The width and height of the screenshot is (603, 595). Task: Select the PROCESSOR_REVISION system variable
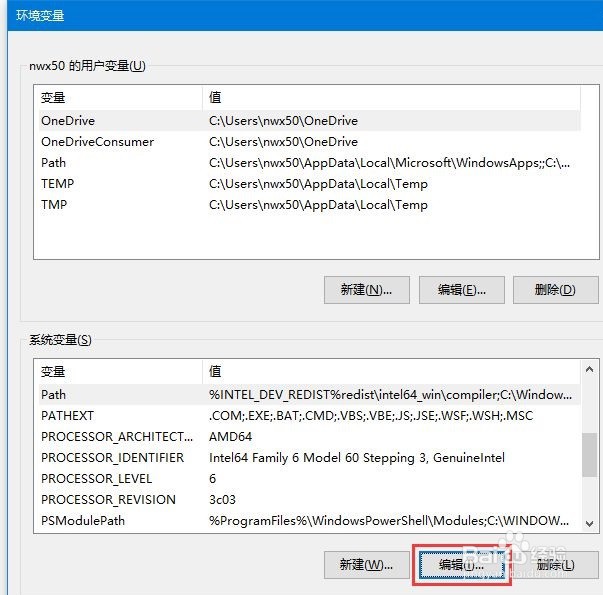(310, 500)
